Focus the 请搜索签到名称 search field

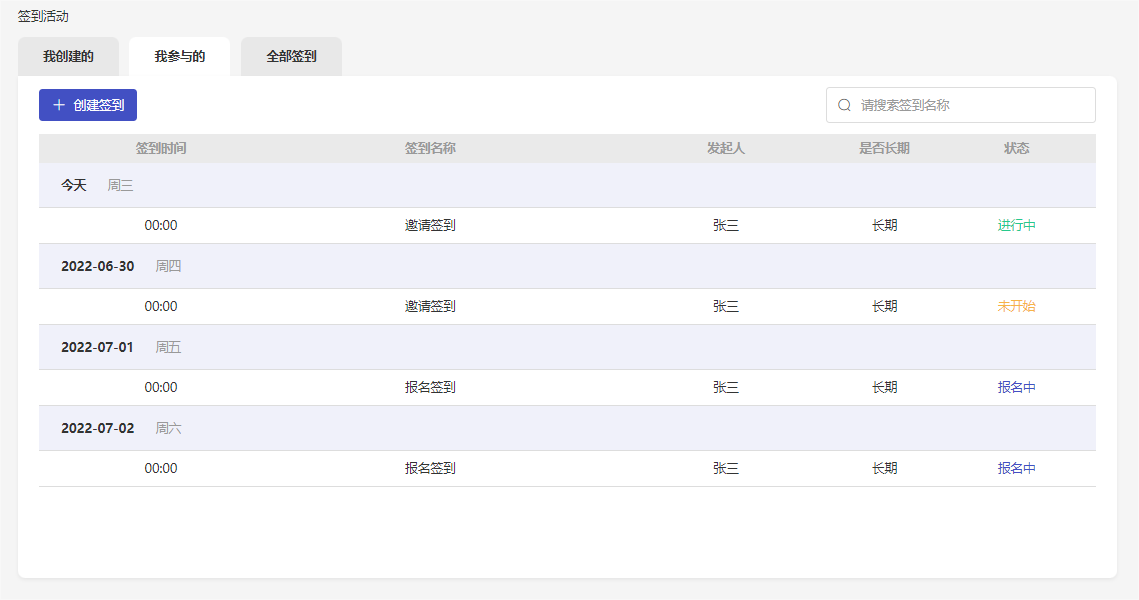point(960,105)
